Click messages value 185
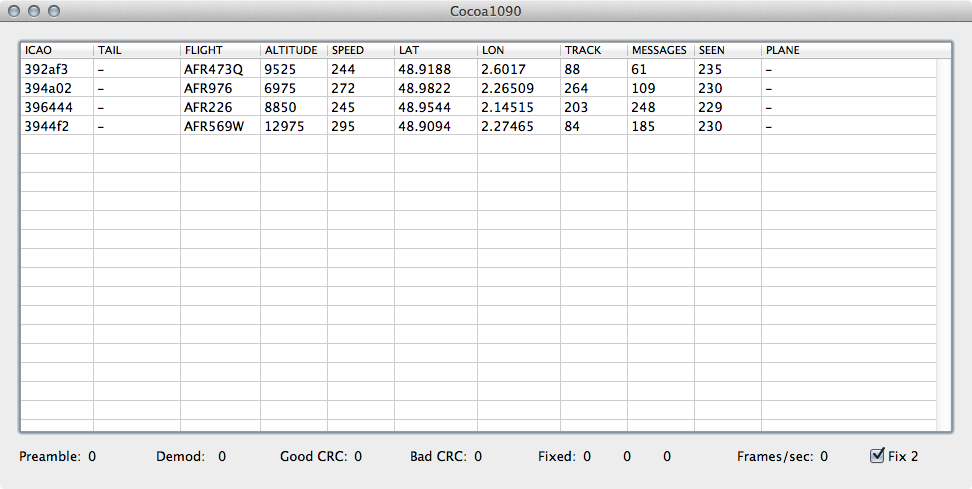This screenshot has height=489, width=972. (643, 126)
